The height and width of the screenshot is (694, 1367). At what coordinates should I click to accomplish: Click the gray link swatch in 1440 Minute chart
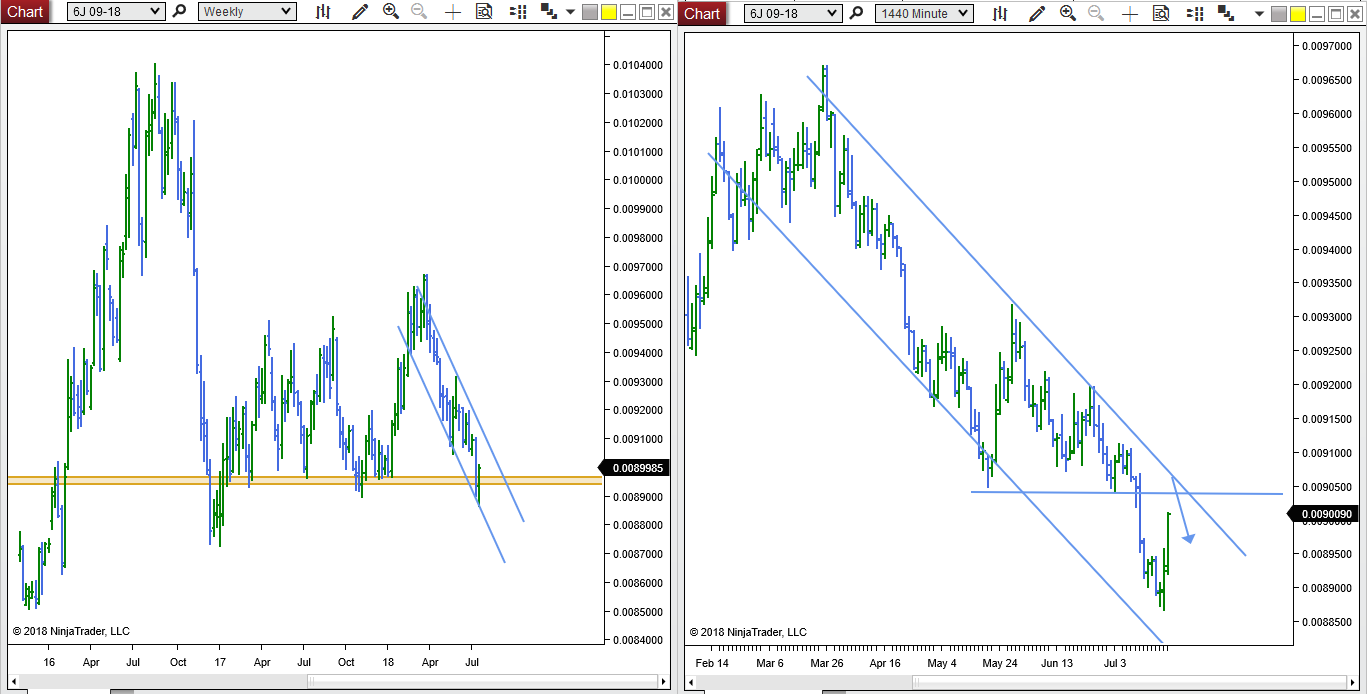[x=1280, y=13]
